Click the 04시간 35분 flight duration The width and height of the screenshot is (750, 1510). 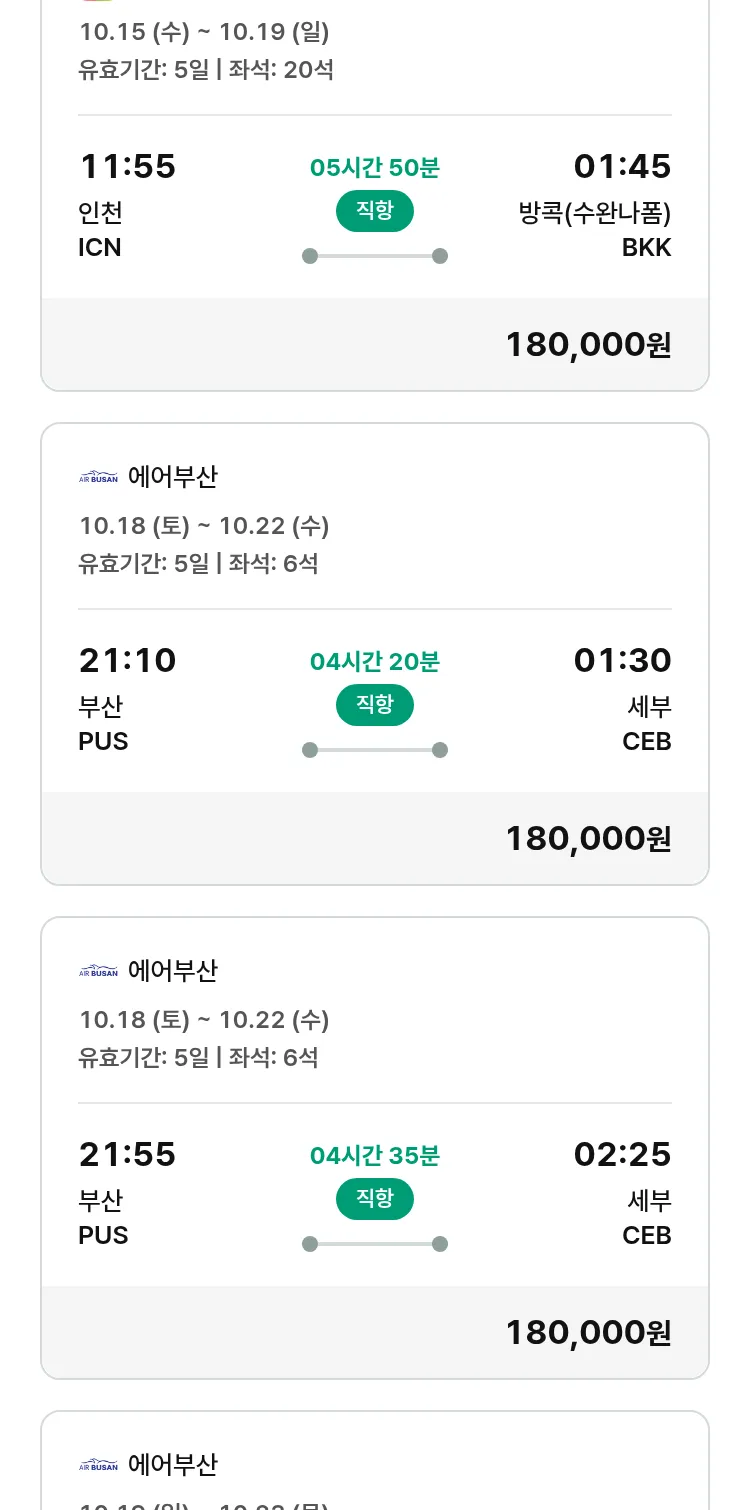[374, 1156]
